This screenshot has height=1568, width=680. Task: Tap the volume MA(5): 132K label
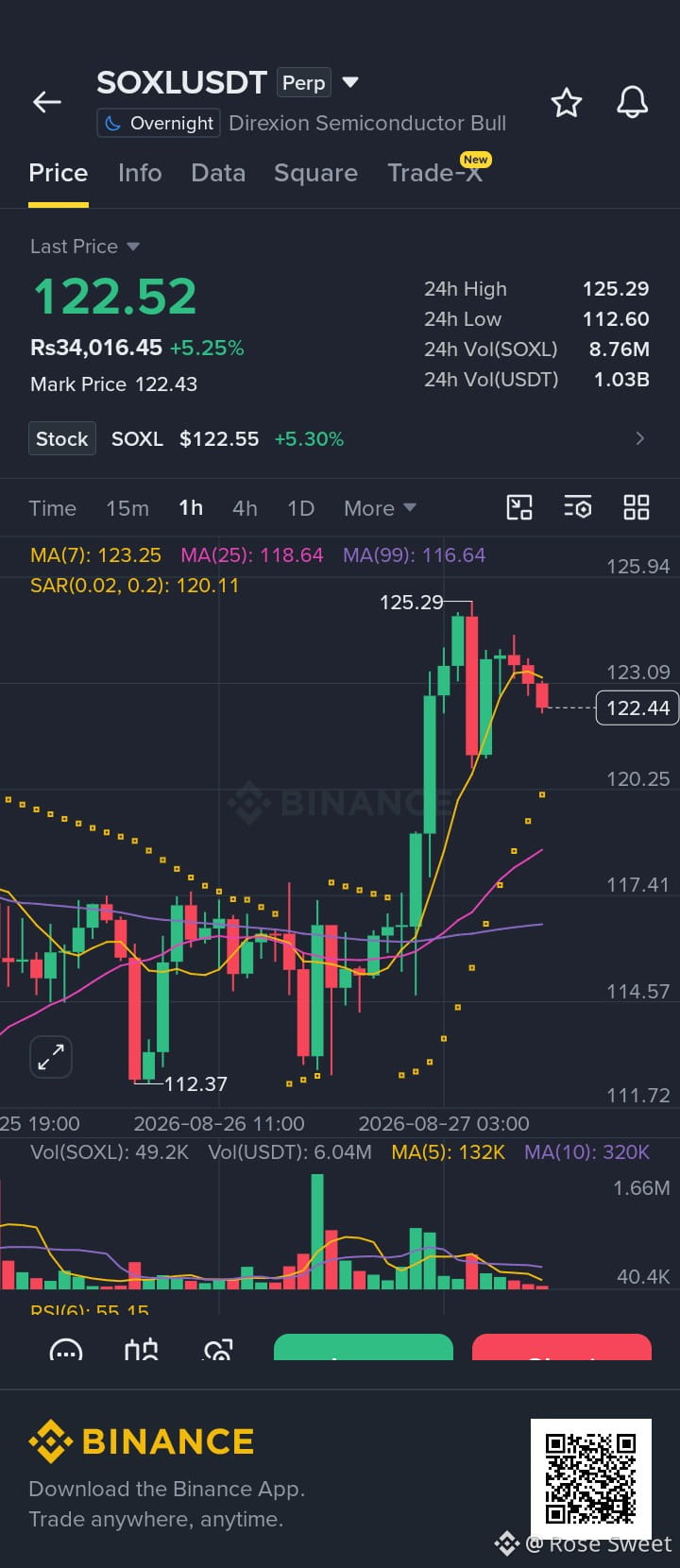(449, 1152)
